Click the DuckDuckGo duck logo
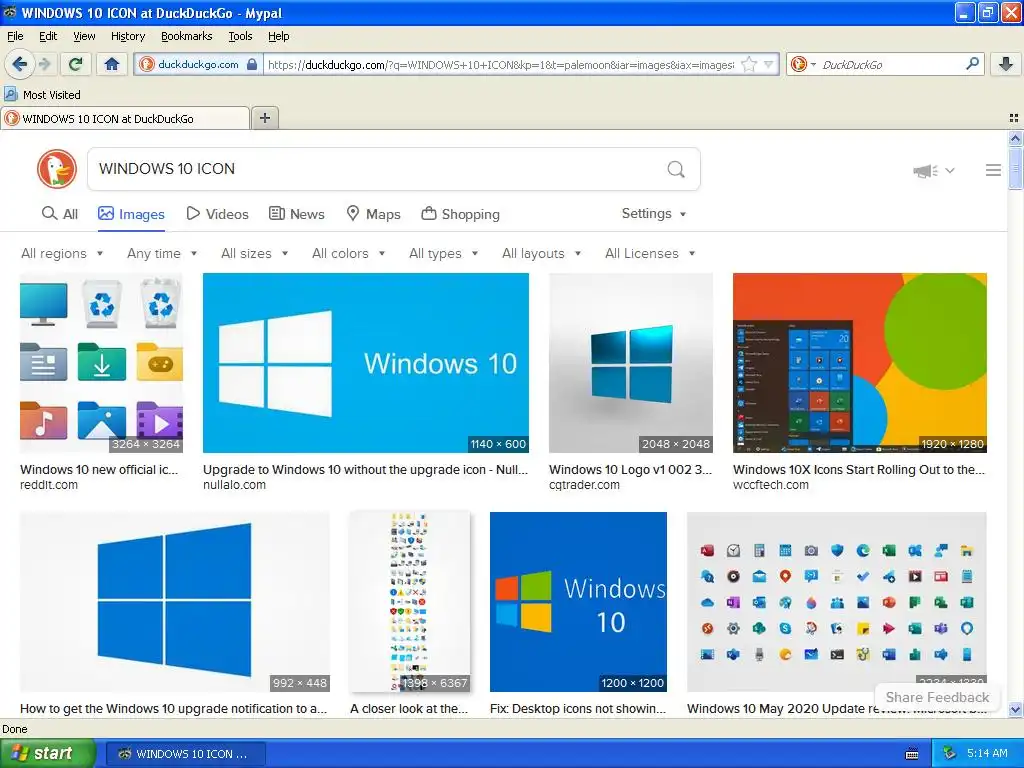This screenshot has width=1024, height=768. tap(57, 168)
